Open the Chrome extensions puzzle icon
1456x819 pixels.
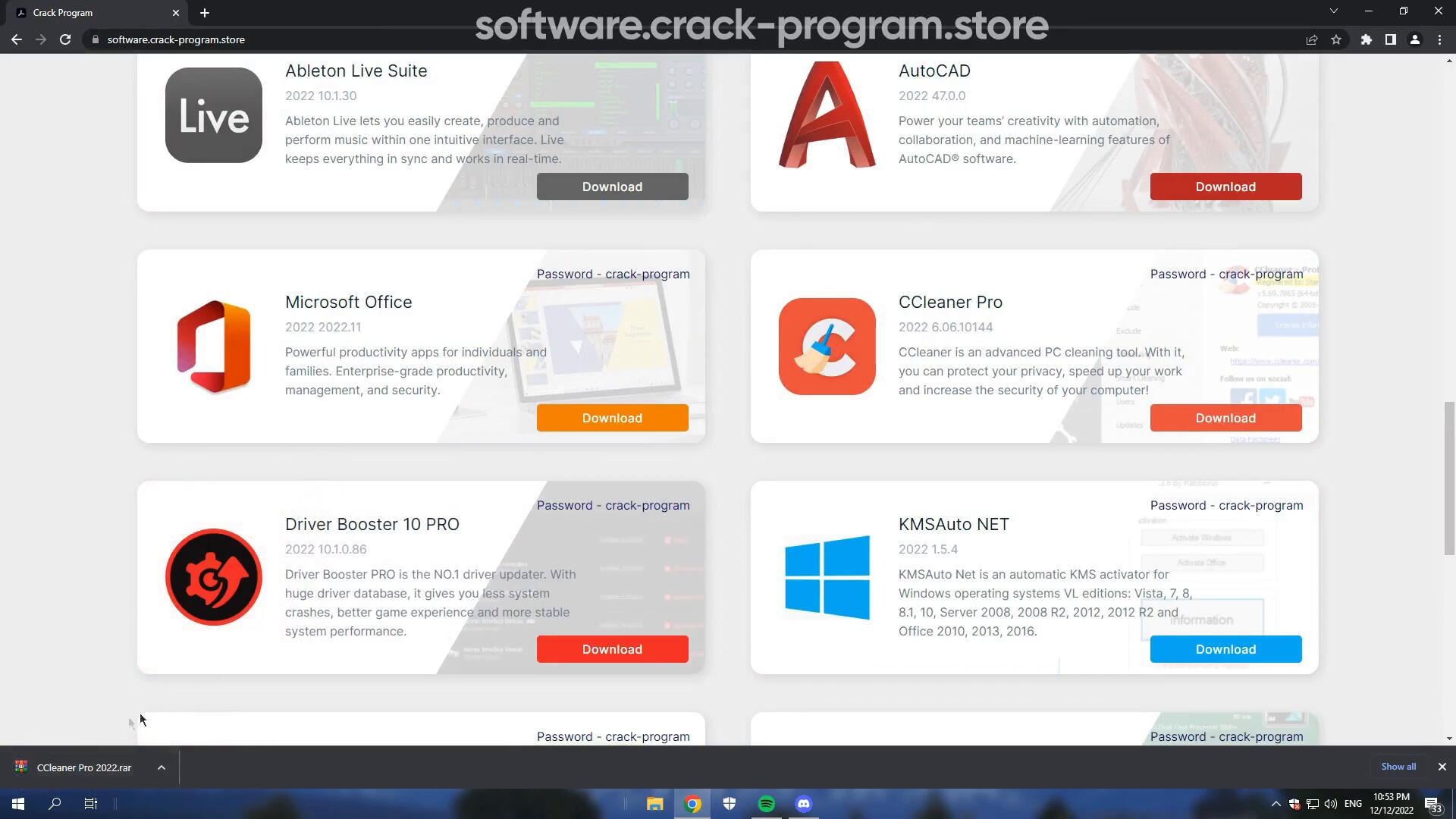(x=1367, y=39)
